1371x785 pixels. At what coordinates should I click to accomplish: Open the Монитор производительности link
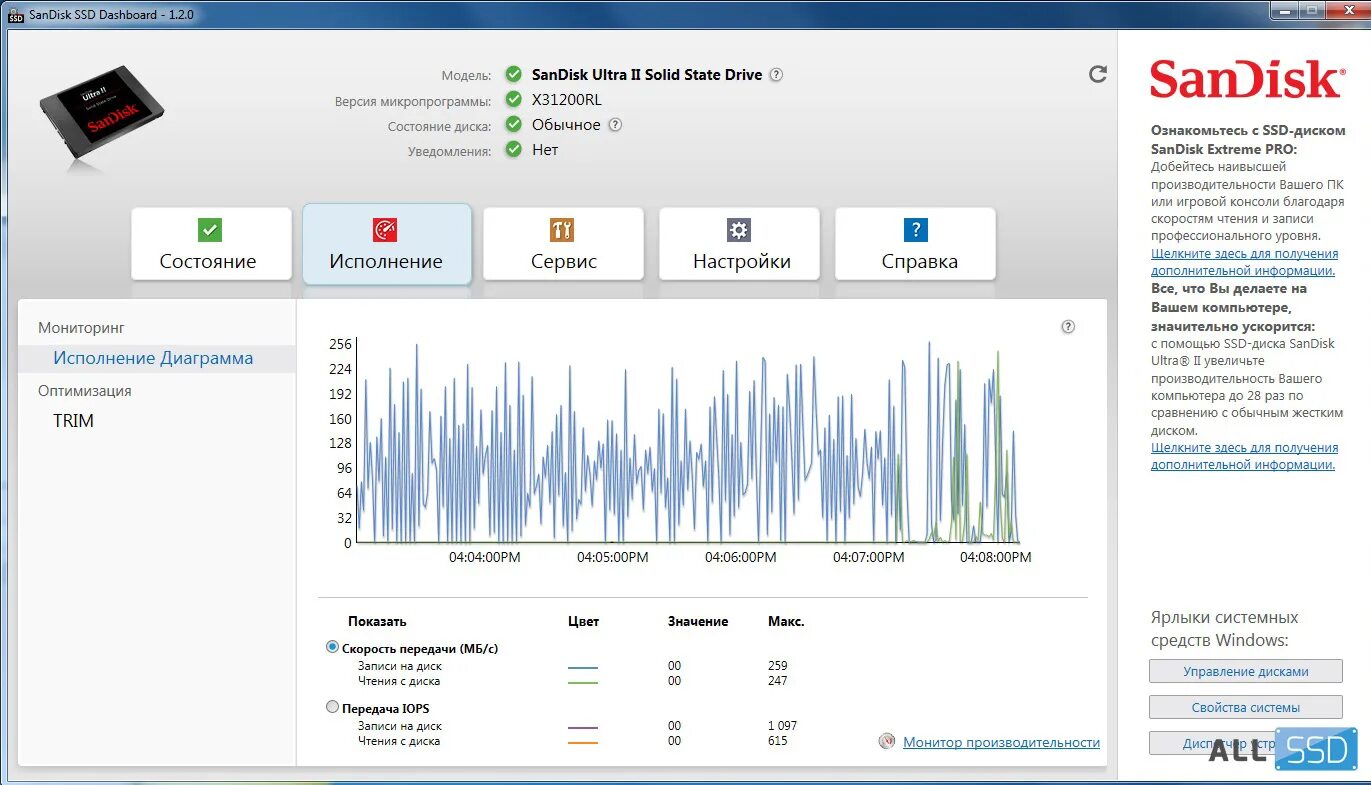1001,742
